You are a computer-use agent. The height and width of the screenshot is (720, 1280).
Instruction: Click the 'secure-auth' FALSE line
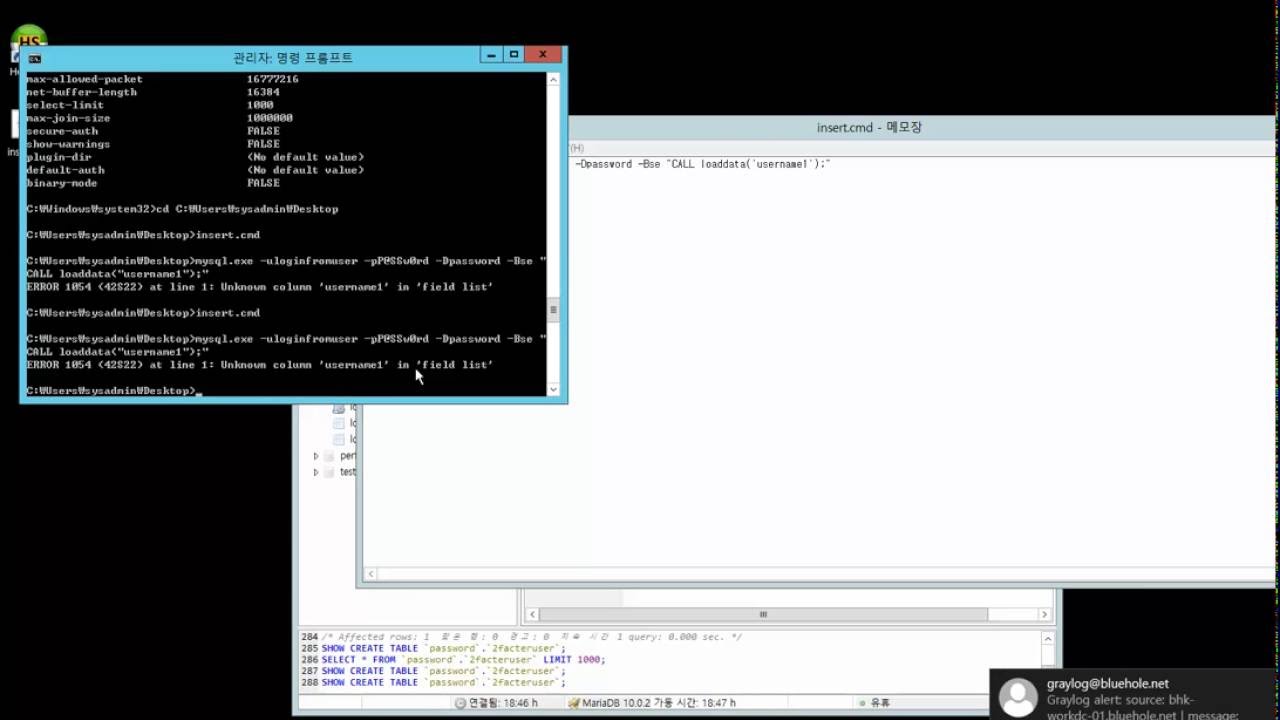point(152,131)
